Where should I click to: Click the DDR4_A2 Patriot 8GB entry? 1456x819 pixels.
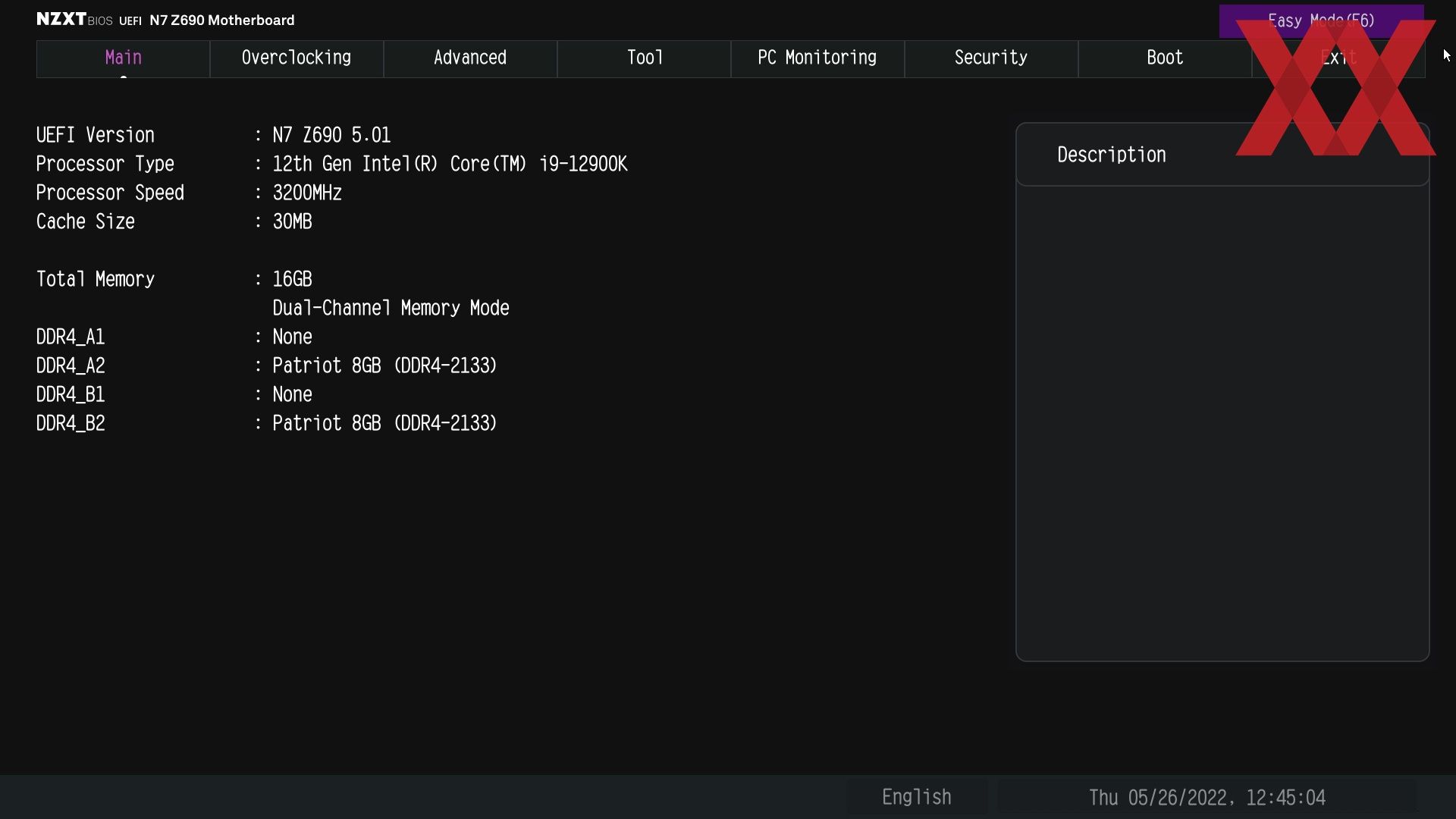(384, 366)
